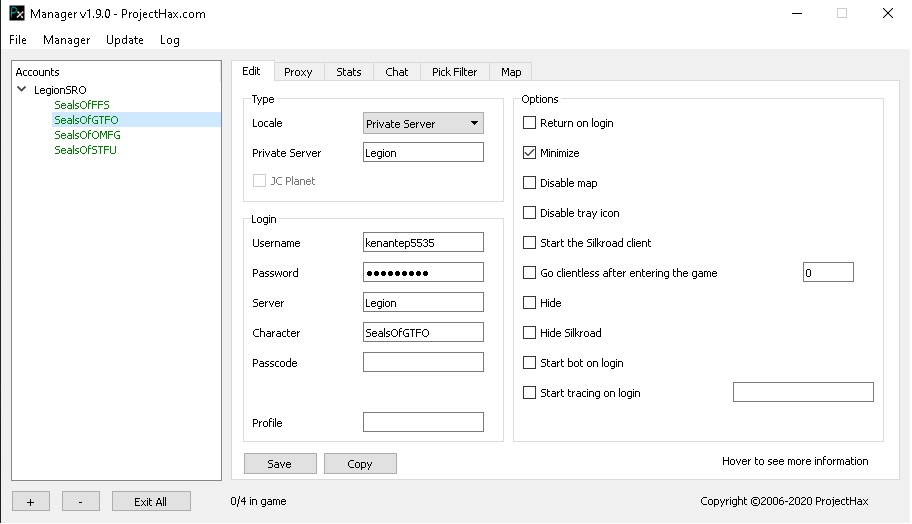Click the minus button to remove account
The height and width of the screenshot is (524, 912).
(x=81, y=501)
